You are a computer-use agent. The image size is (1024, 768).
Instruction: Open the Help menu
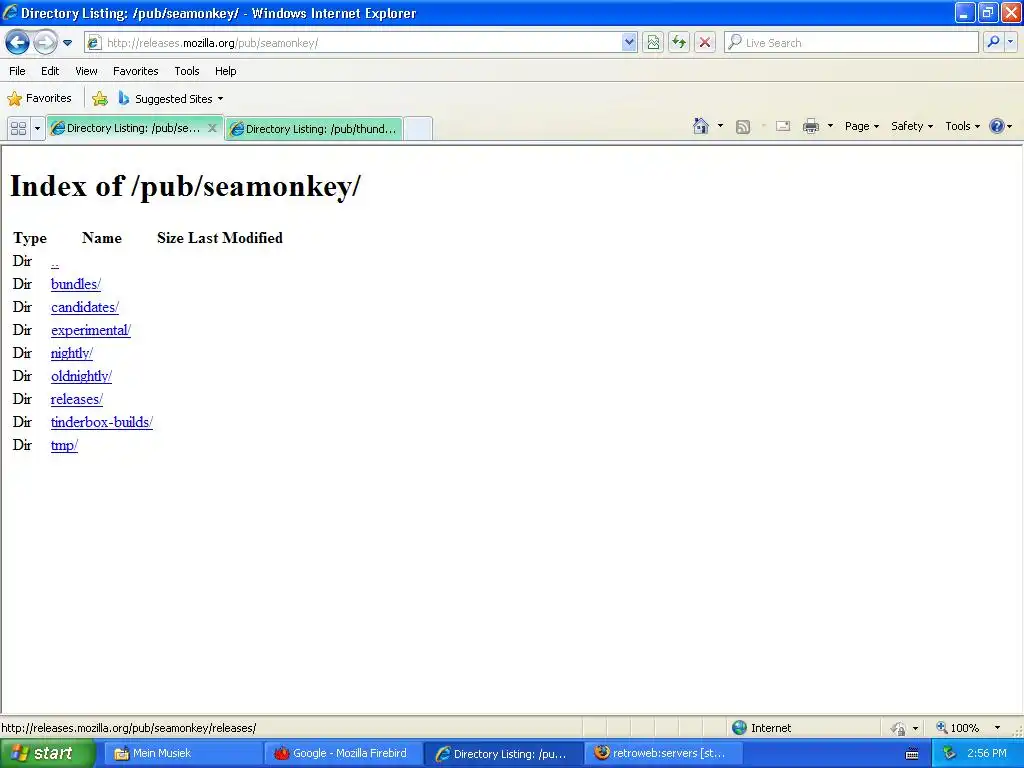[225, 71]
